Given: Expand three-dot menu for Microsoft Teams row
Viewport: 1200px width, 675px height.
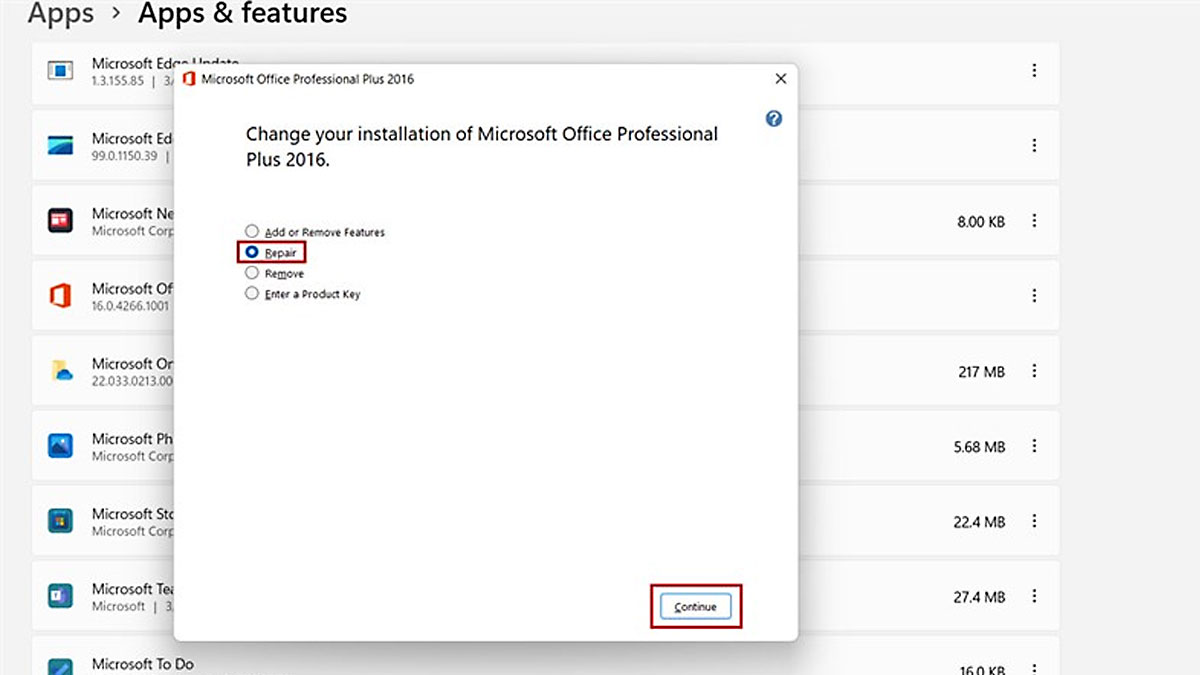Looking at the screenshot, I should coord(1034,597).
